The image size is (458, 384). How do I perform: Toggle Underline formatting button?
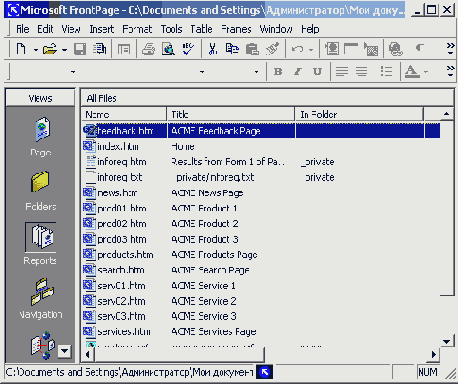tap(317, 72)
